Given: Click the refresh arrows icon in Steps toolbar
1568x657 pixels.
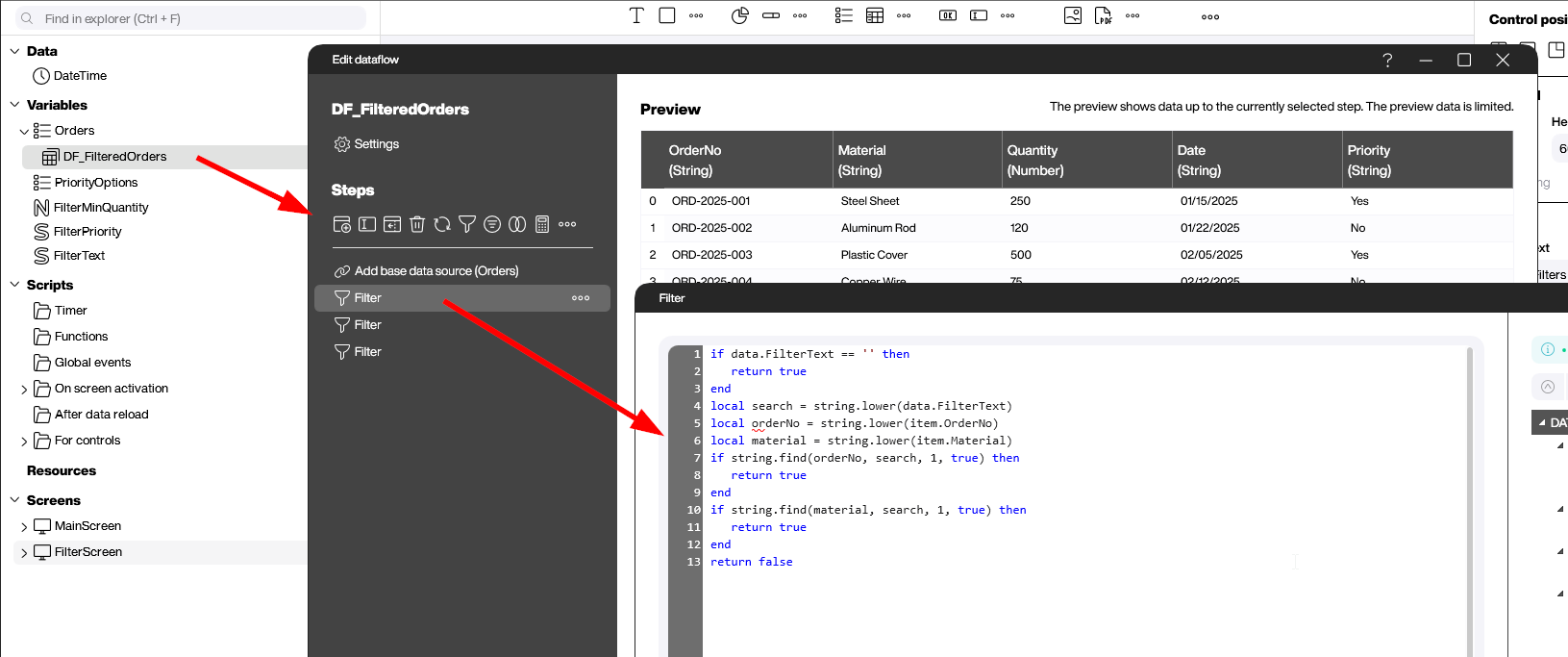Looking at the screenshot, I should coord(442,224).
